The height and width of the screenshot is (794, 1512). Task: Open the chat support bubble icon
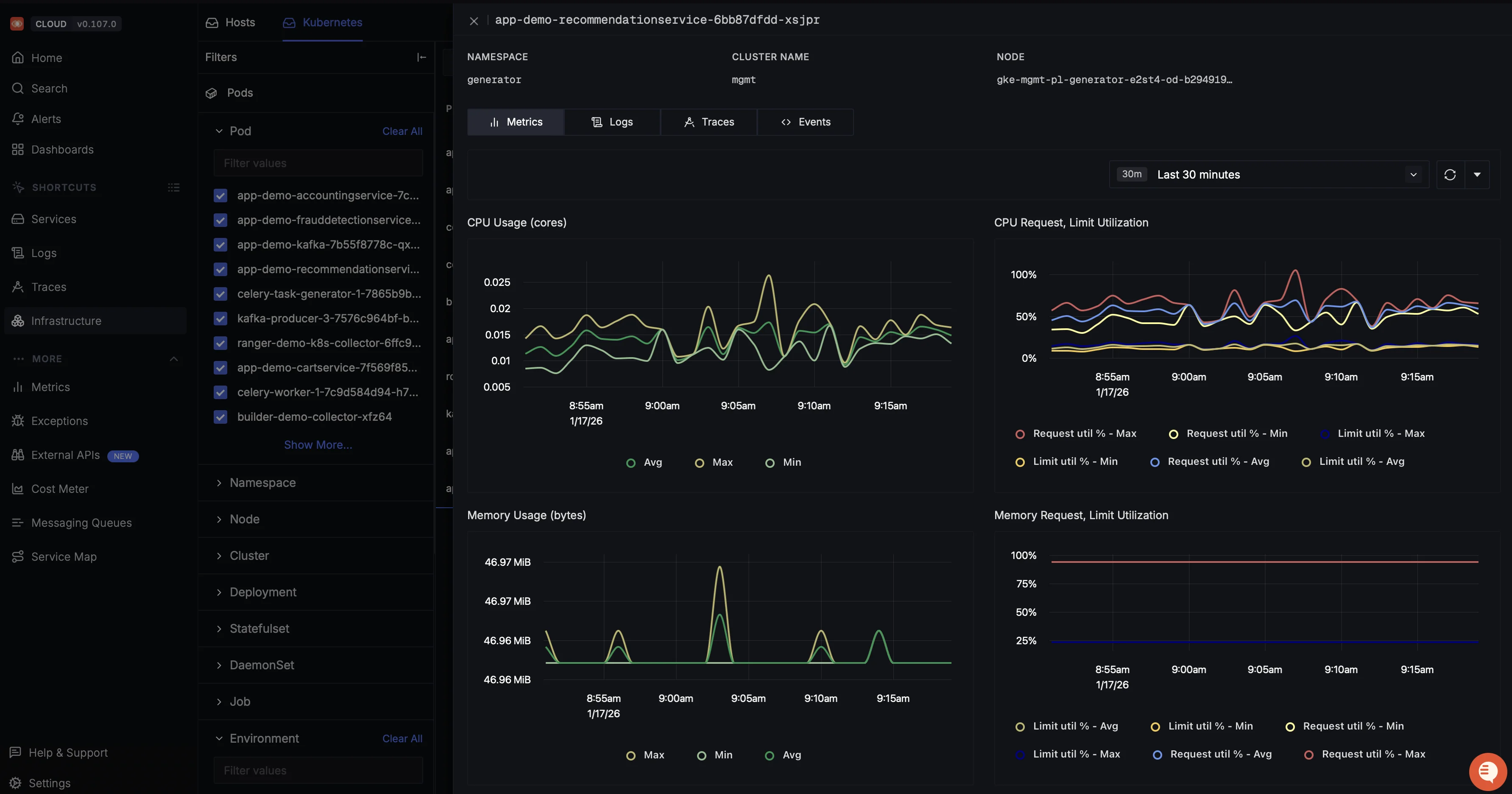point(1487,772)
